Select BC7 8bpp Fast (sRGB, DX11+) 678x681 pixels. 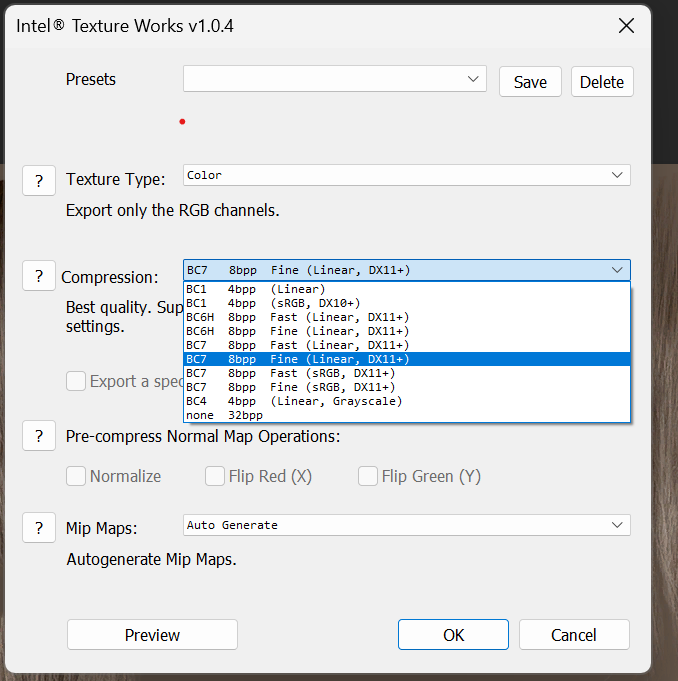click(407, 373)
